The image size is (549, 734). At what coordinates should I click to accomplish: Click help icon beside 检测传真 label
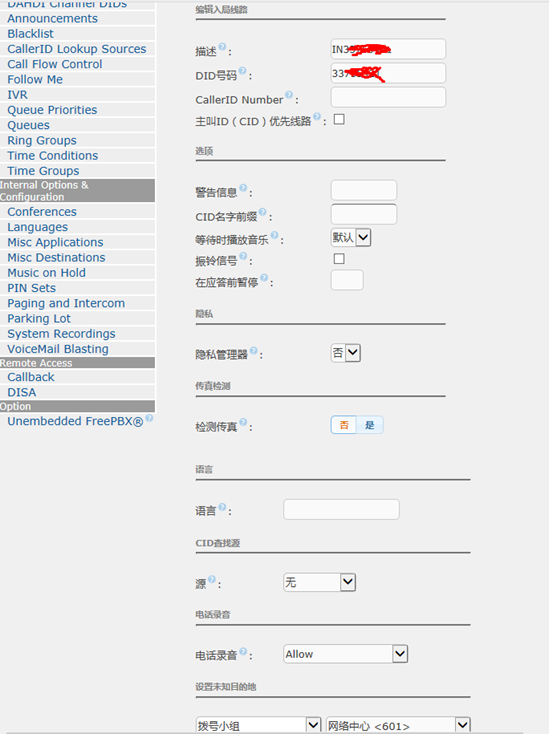point(243,422)
